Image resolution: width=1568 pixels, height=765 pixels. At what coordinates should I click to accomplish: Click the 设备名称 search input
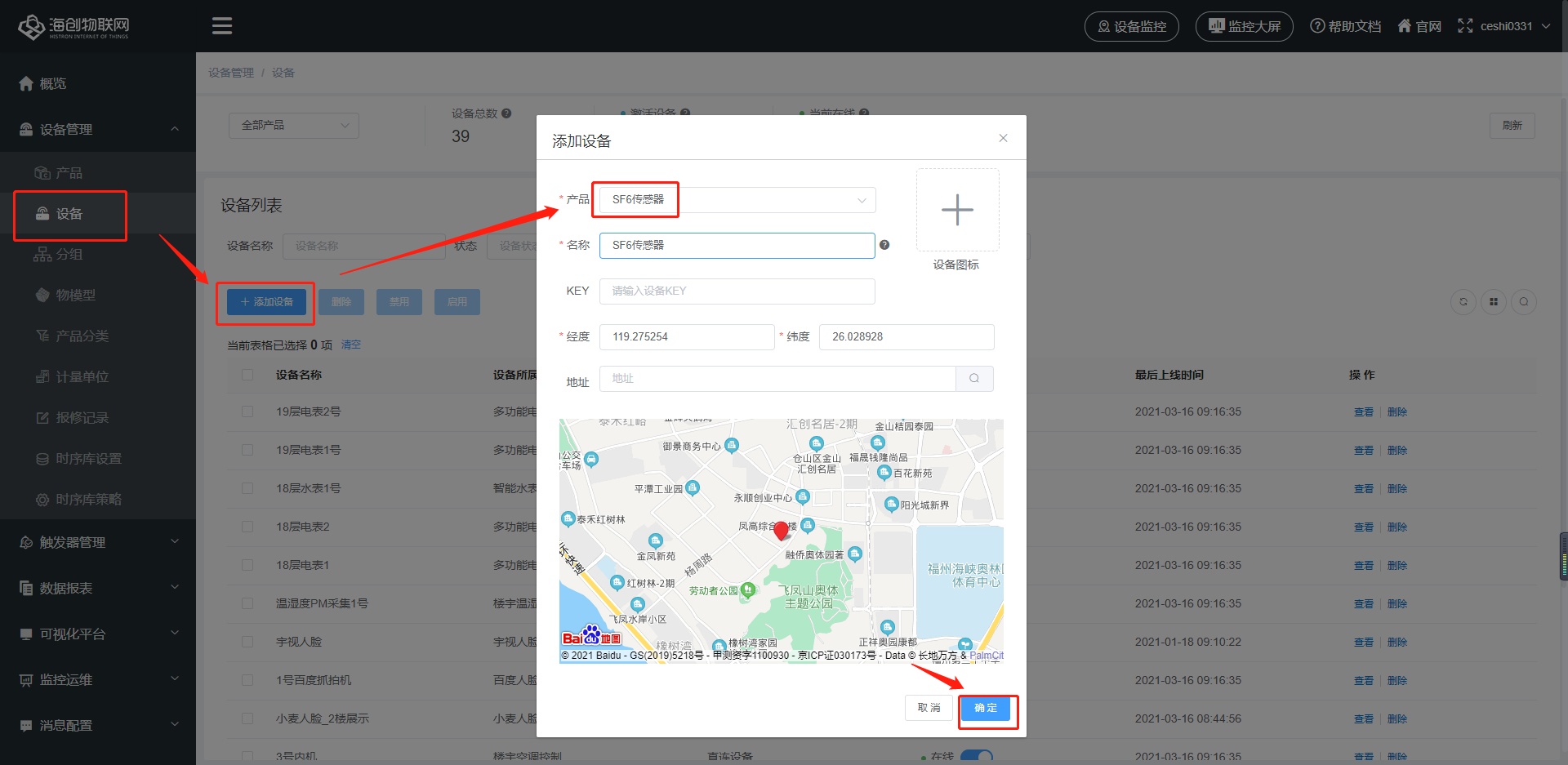click(x=363, y=246)
